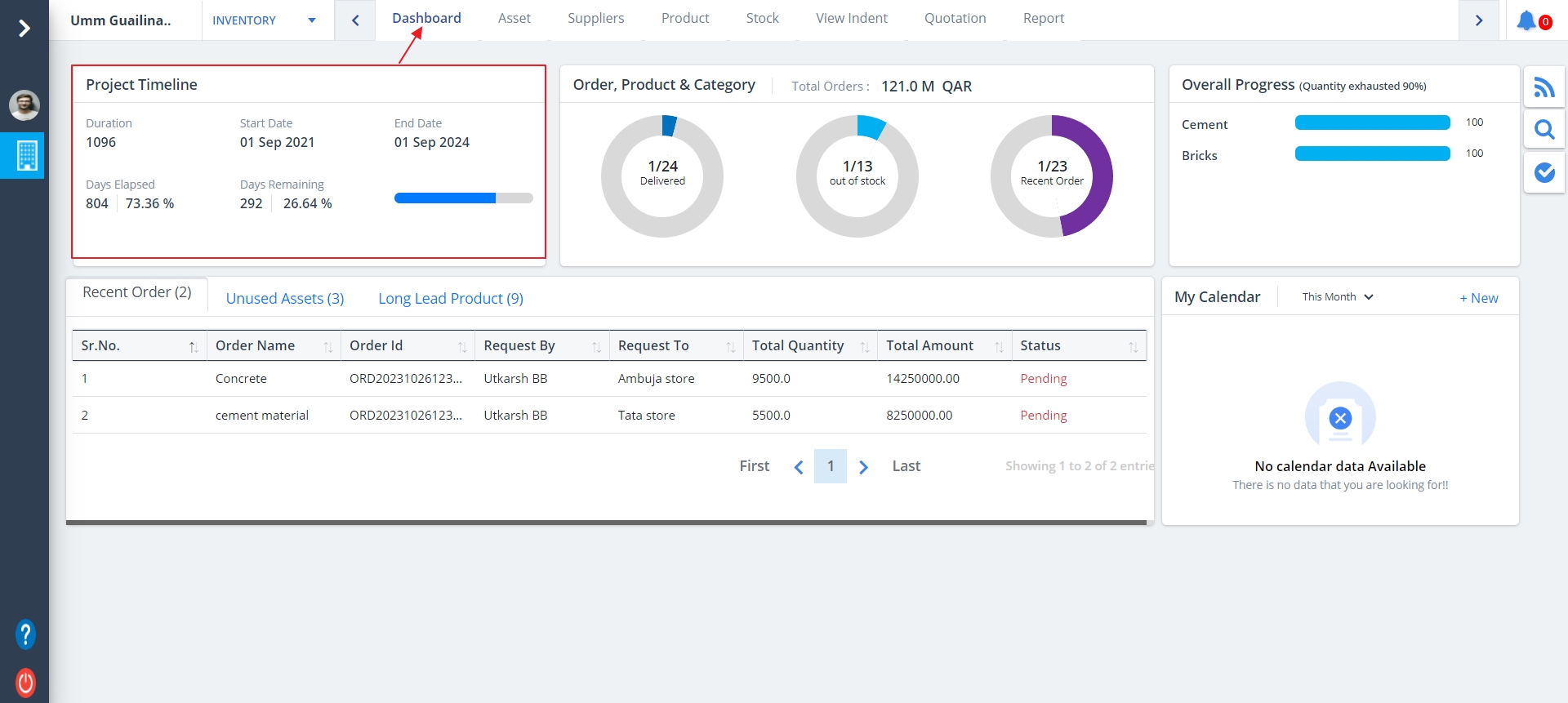Open help via question mark icon
This screenshot has height=703, width=1568.
pos(25,634)
